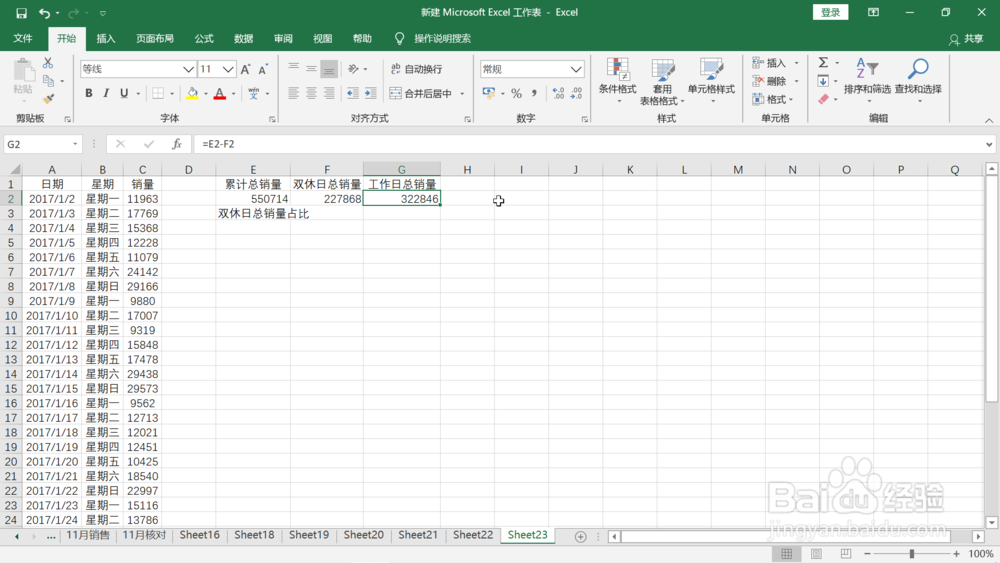
Task: Apply yellow fill color bucket
Action: tap(192, 94)
